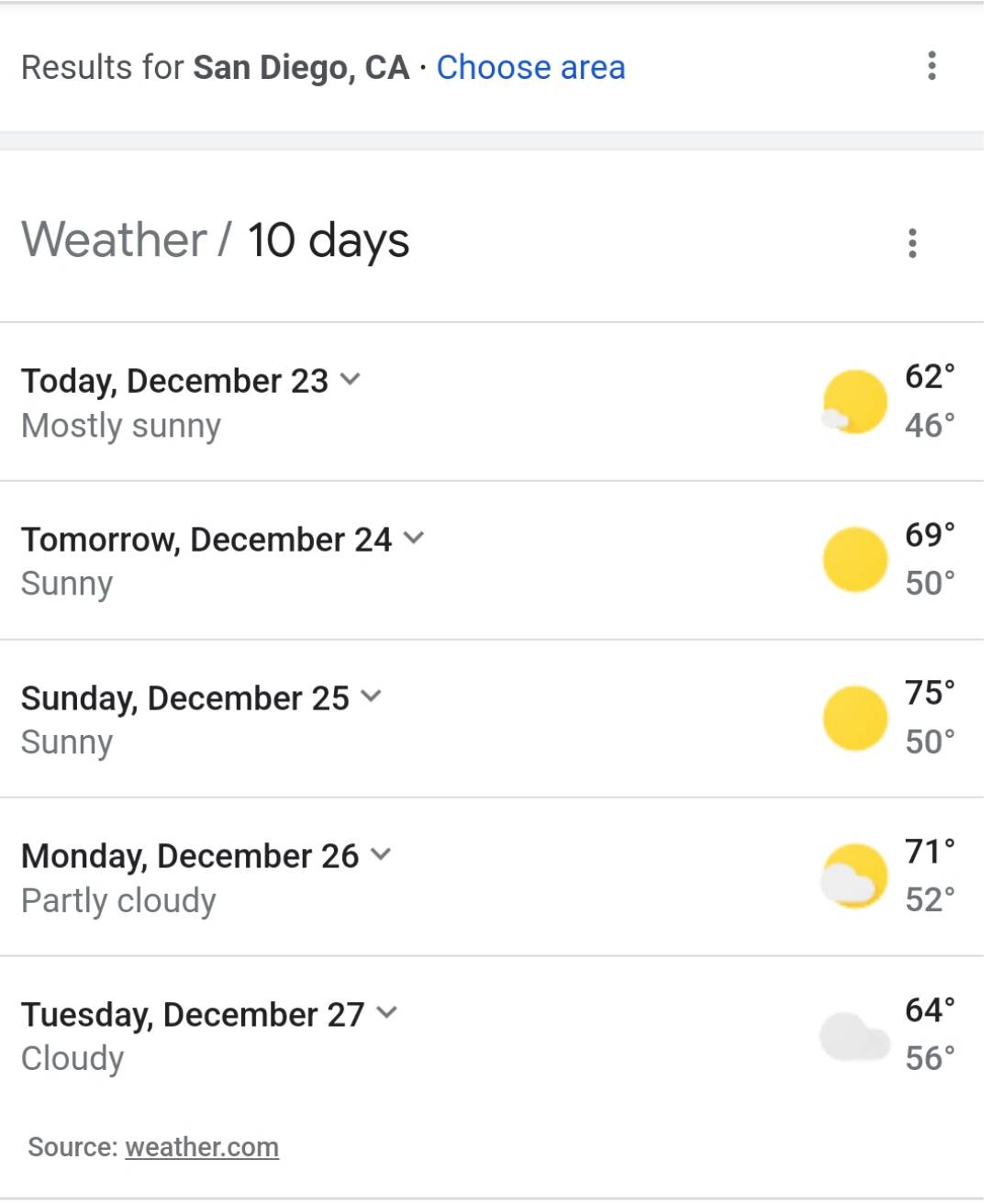Click the sunny icon for December 24
The width and height of the screenshot is (991, 1204).
pyautogui.click(x=855, y=560)
